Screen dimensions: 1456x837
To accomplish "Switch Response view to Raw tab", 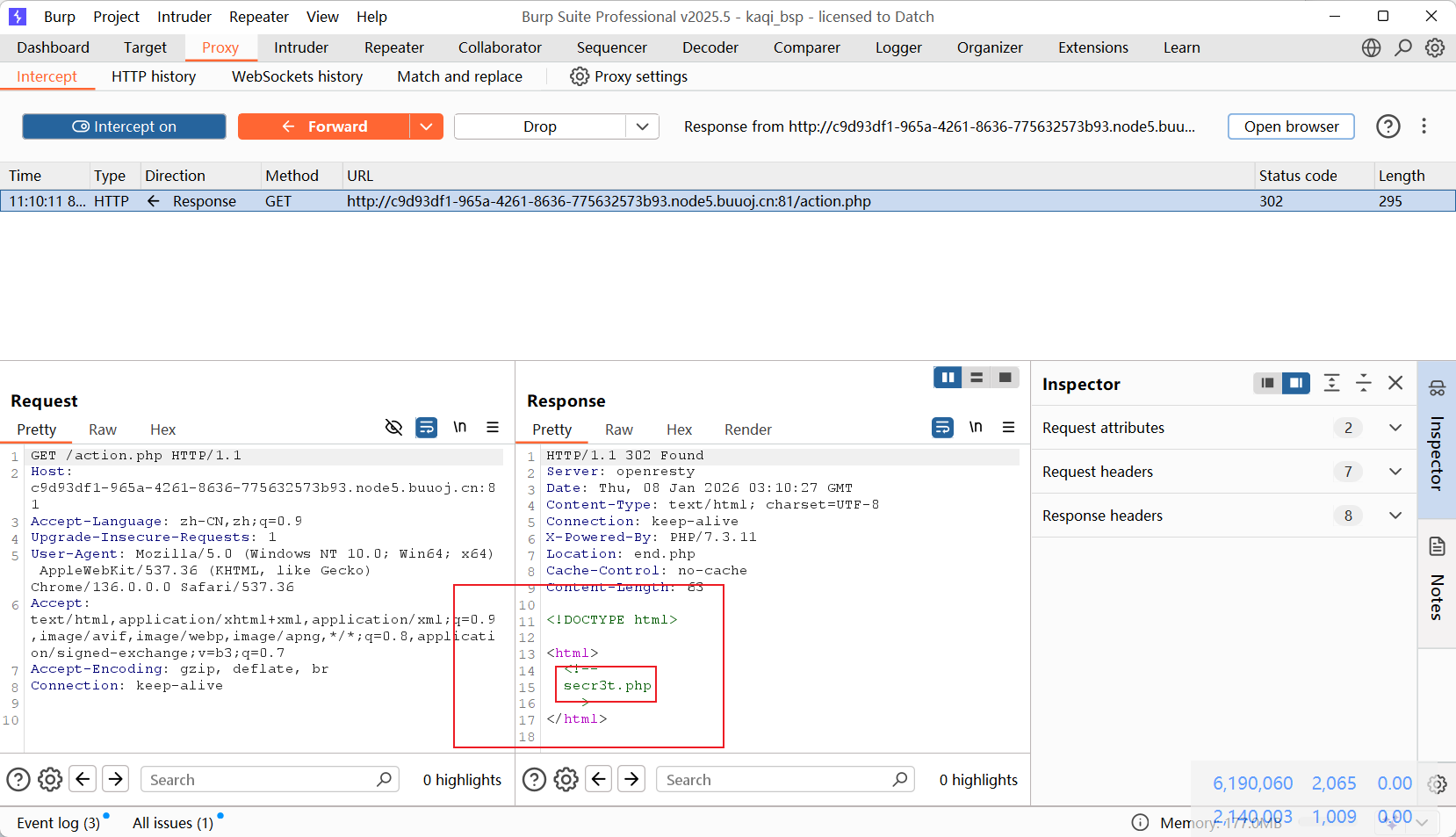I will [x=619, y=429].
